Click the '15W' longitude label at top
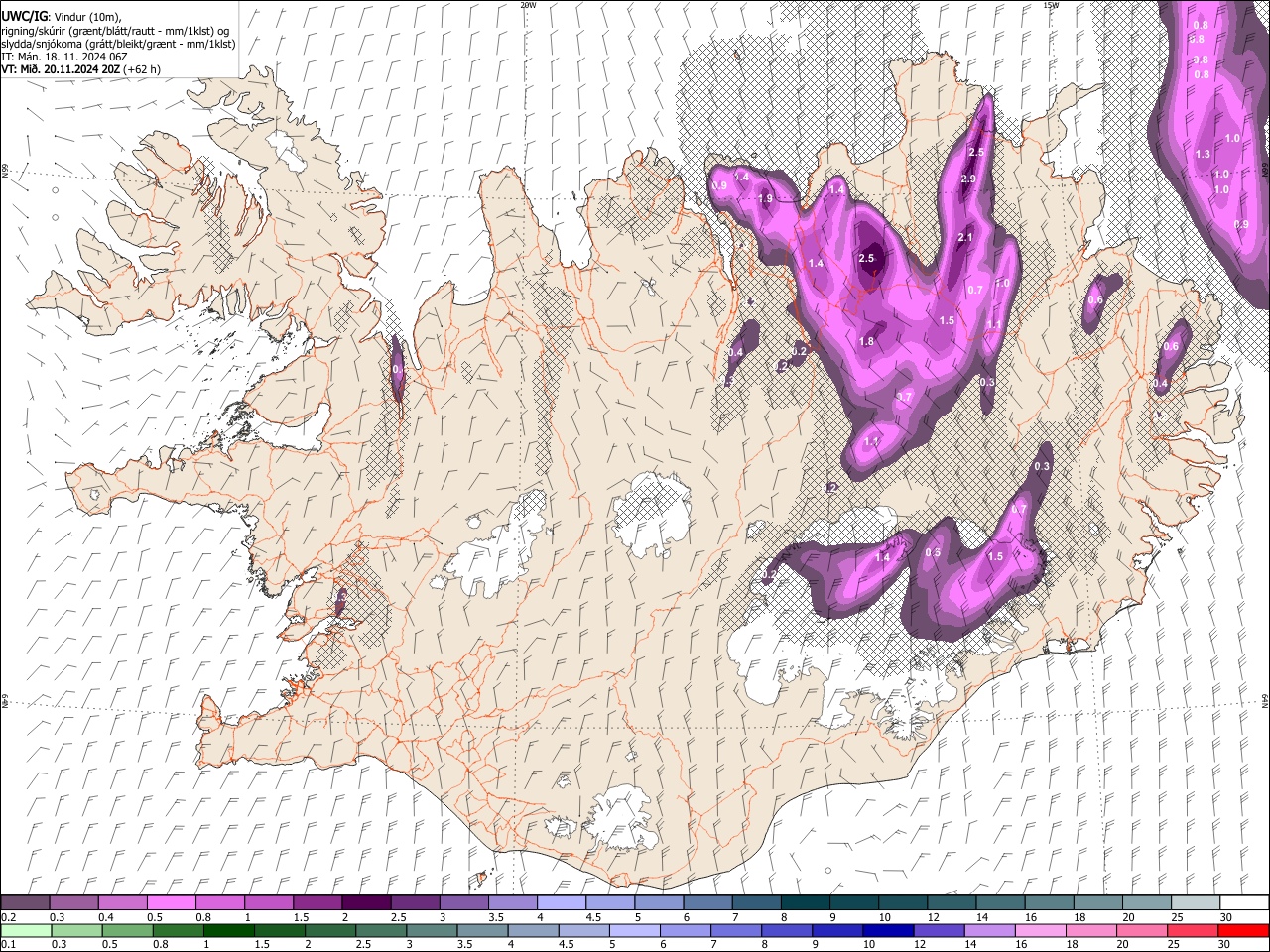The width and height of the screenshot is (1270, 952). click(x=1051, y=4)
